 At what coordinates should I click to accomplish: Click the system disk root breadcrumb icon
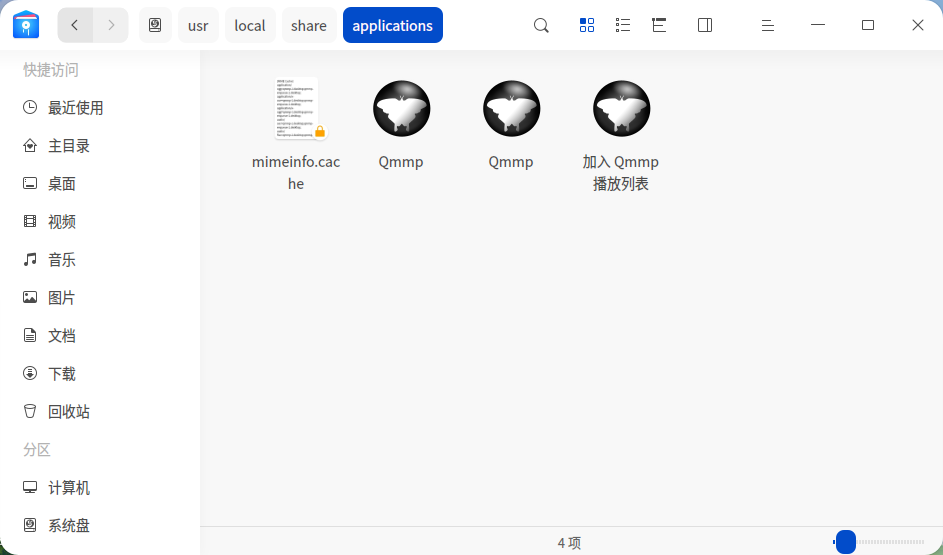pos(155,25)
